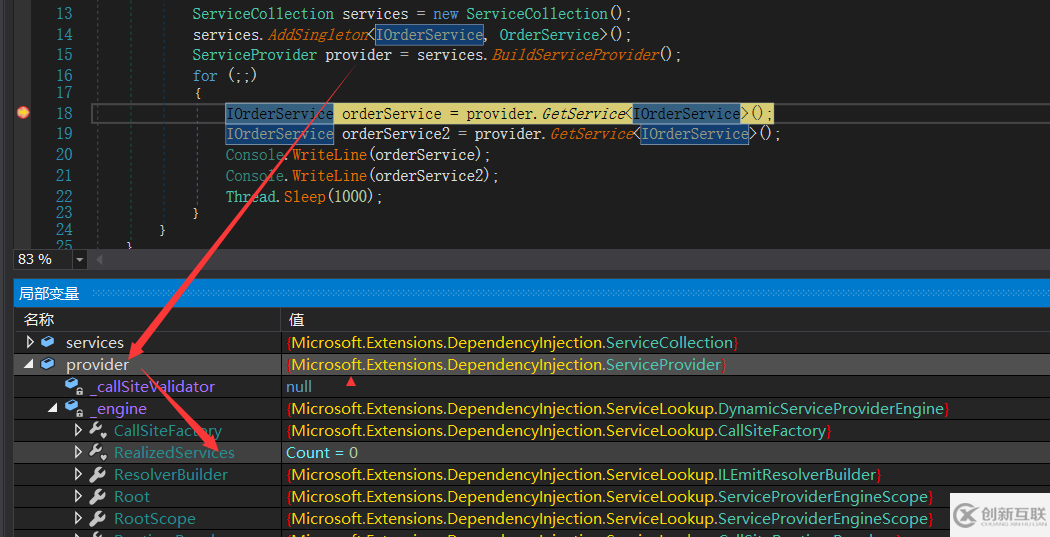Image resolution: width=1050 pixels, height=537 pixels.
Task: Expand the Root property
Action: [78, 496]
